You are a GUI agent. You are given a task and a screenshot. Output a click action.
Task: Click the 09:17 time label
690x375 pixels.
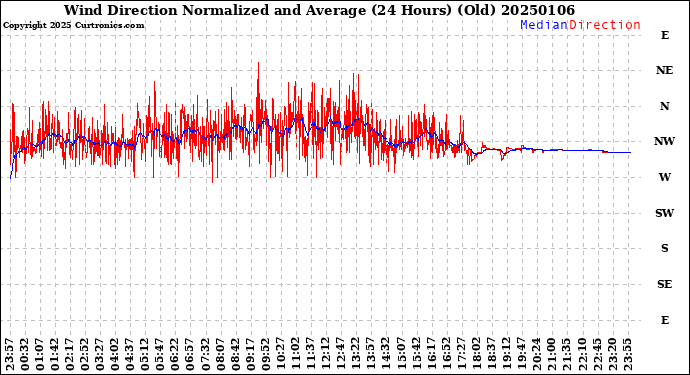tap(250, 355)
